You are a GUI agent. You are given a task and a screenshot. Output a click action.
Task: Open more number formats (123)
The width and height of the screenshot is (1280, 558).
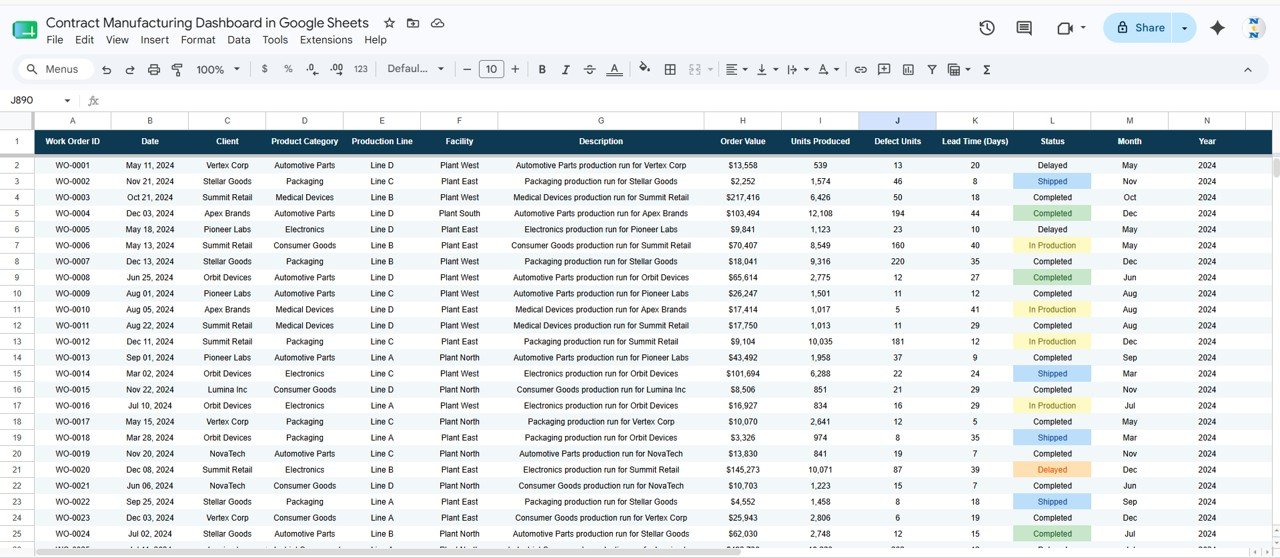(x=361, y=70)
